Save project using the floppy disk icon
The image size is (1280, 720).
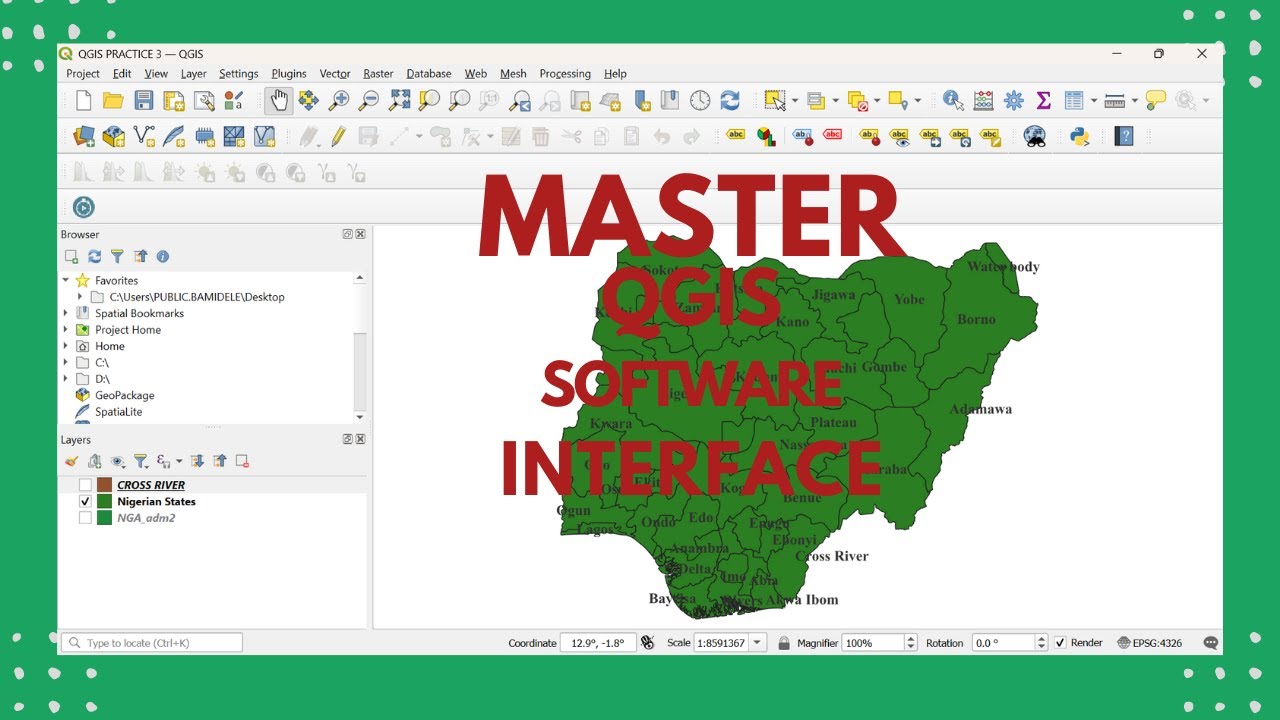[x=143, y=100]
